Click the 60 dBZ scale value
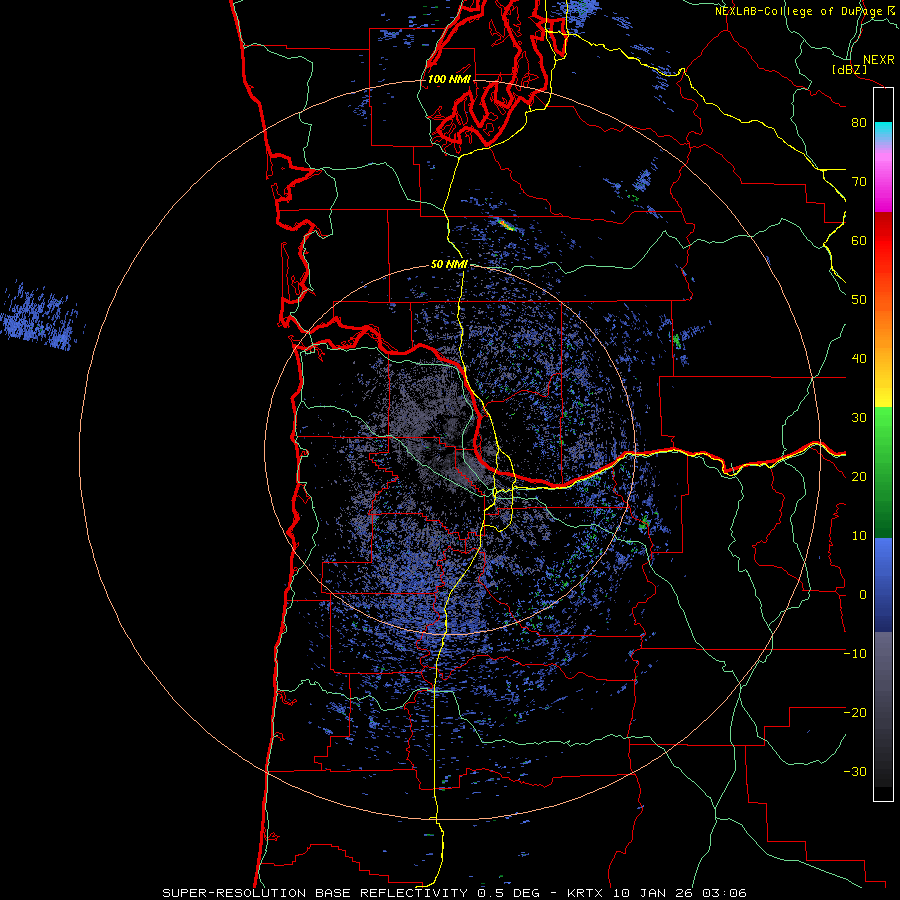The width and height of the screenshot is (900, 900). coord(859,240)
